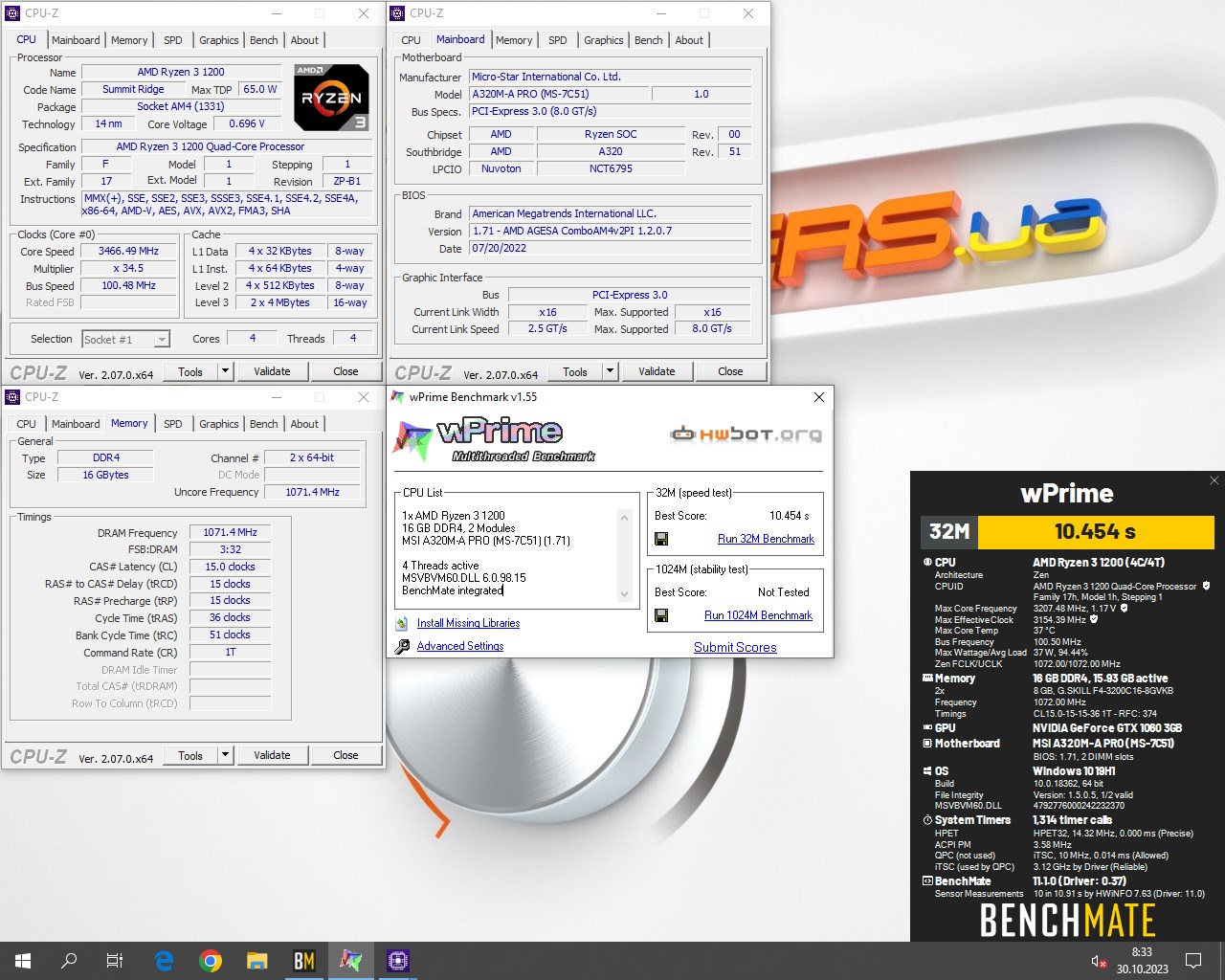Click the CAS# Latency value 15.0 clocks
This screenshot has width=1225, height=980.
tap(230, 567)
